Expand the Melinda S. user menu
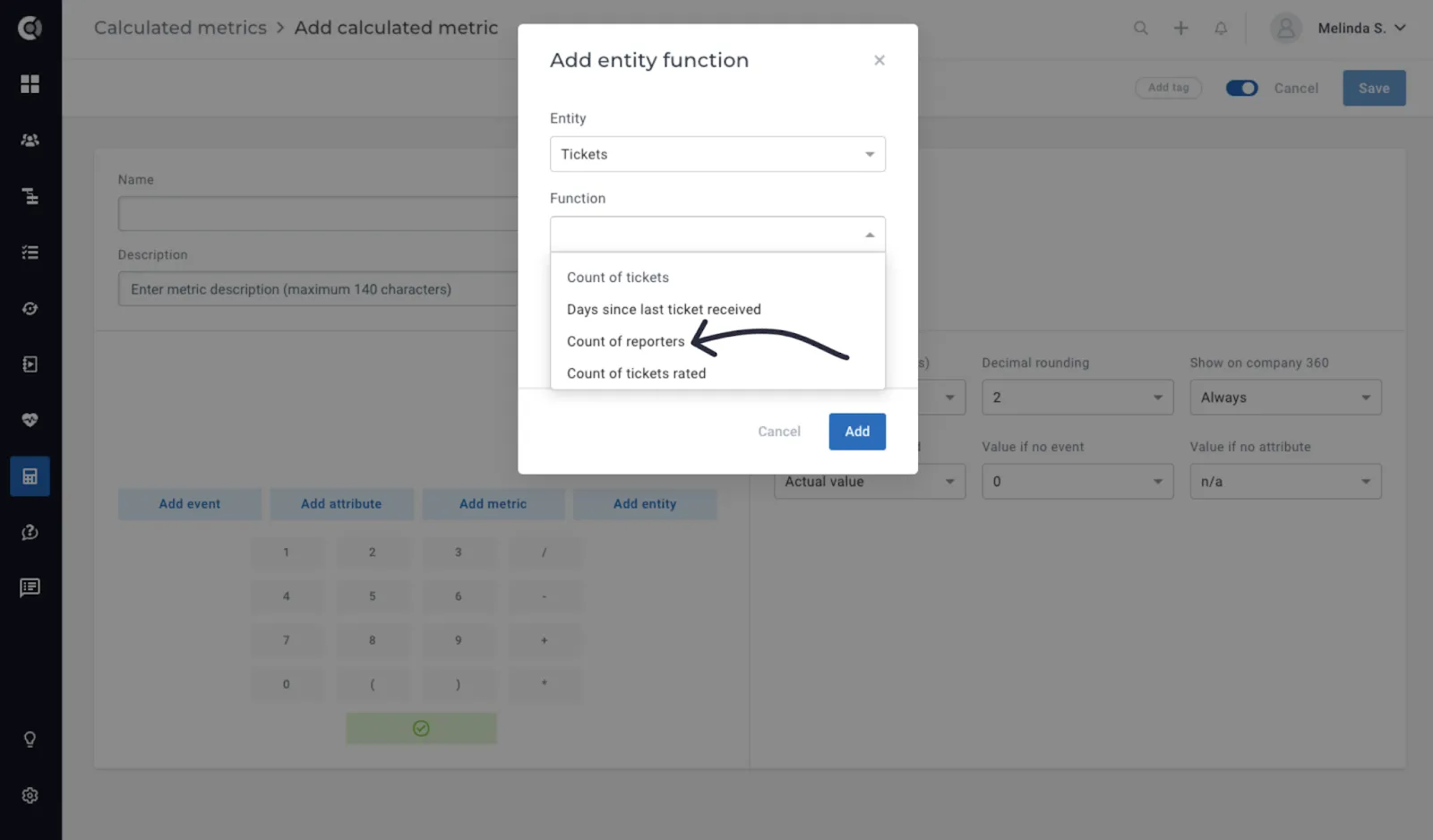This screenshot has width=1433, height=840. tap(1361, 28)
